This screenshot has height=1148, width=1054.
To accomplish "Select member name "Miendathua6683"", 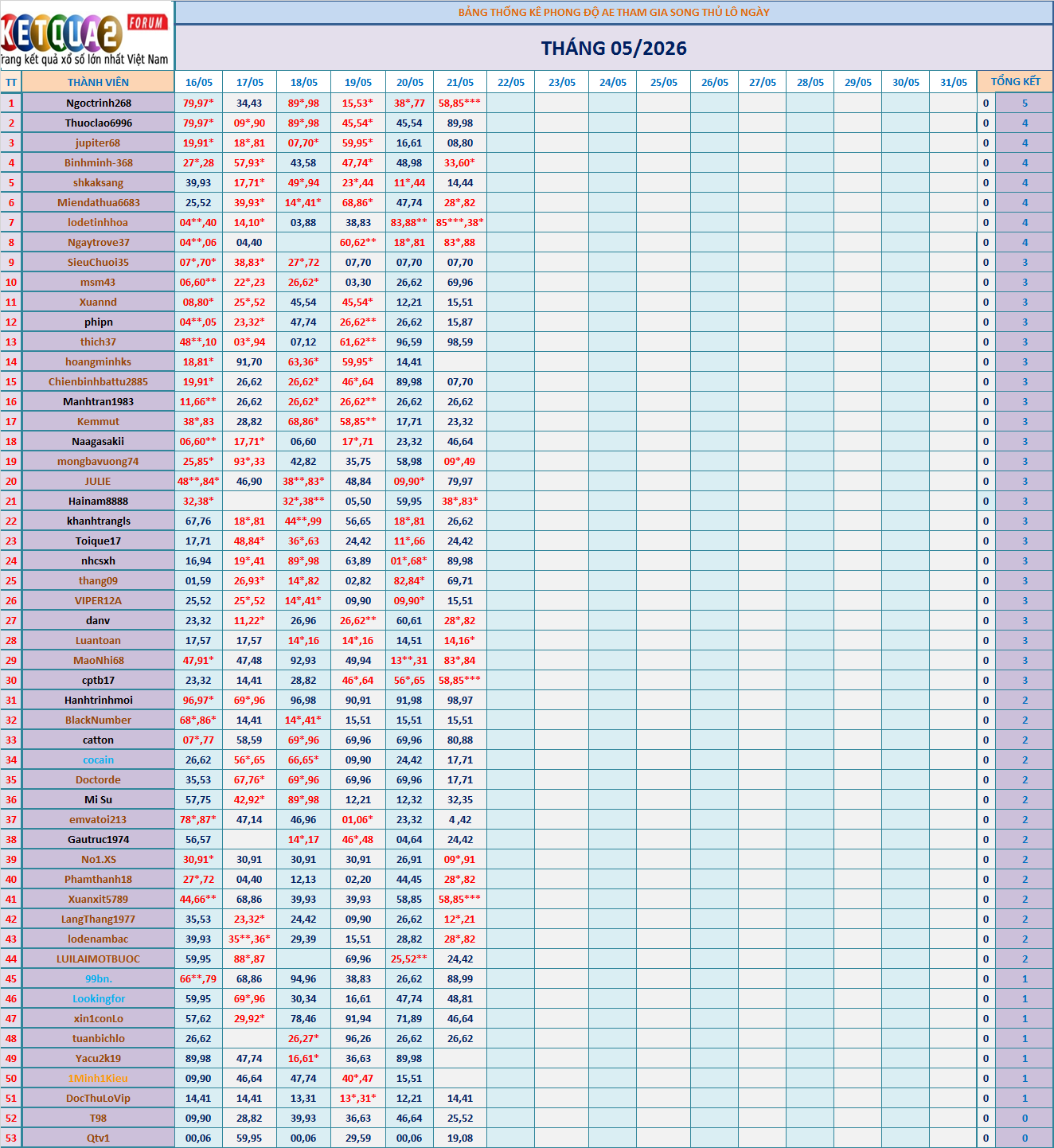I will click(x=99, y=202).
